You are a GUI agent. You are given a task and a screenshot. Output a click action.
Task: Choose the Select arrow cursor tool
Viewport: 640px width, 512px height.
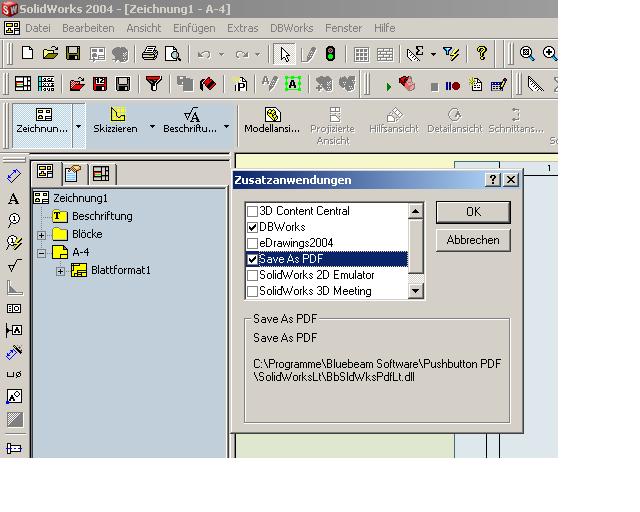285,54
